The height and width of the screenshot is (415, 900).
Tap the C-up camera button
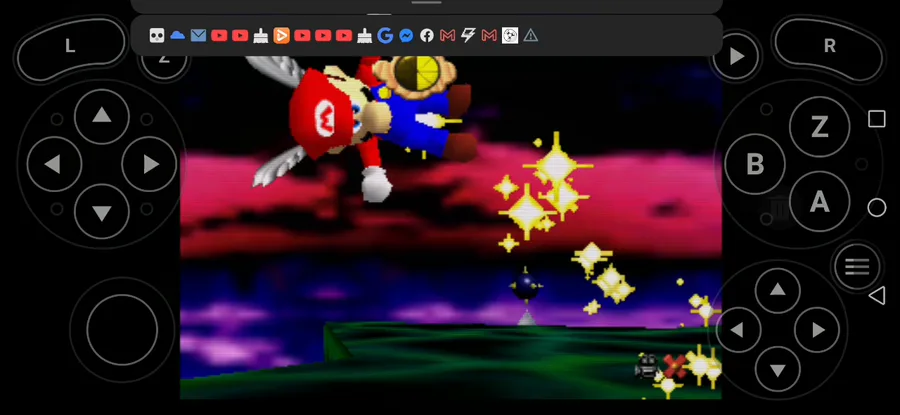coord(777,290)
